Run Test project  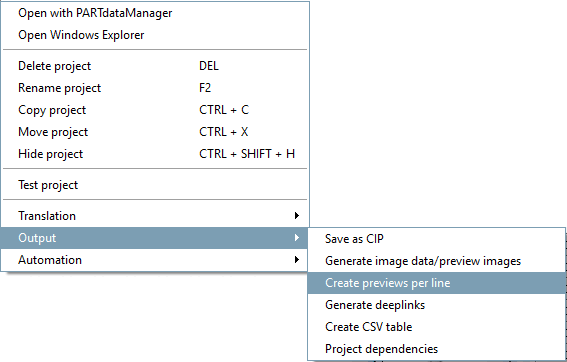[155, 185]
